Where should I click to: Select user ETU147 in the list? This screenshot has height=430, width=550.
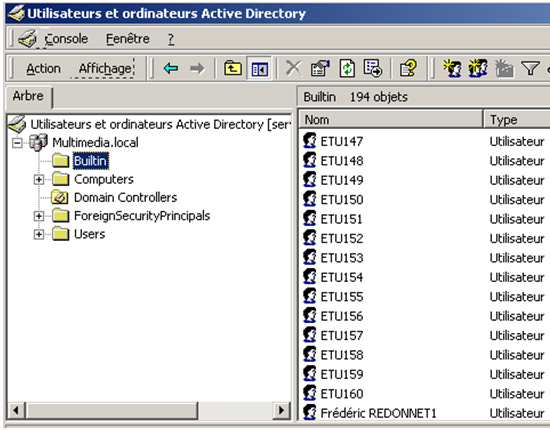point(342,141)
